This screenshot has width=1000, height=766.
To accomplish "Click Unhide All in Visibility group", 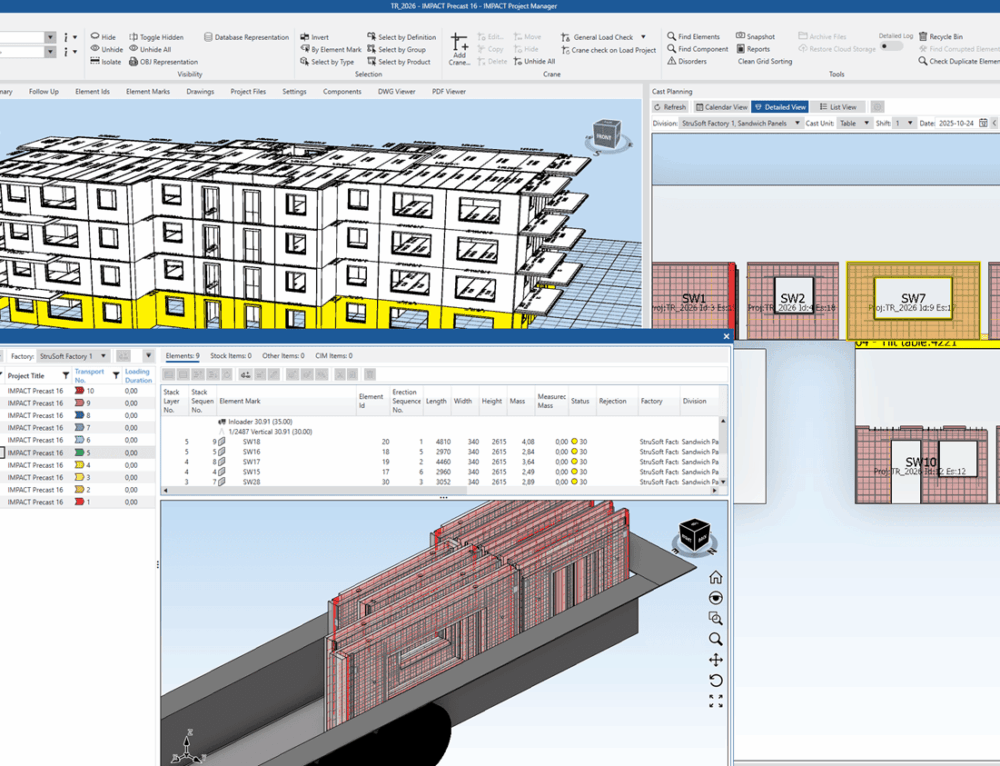I will 150,49.
